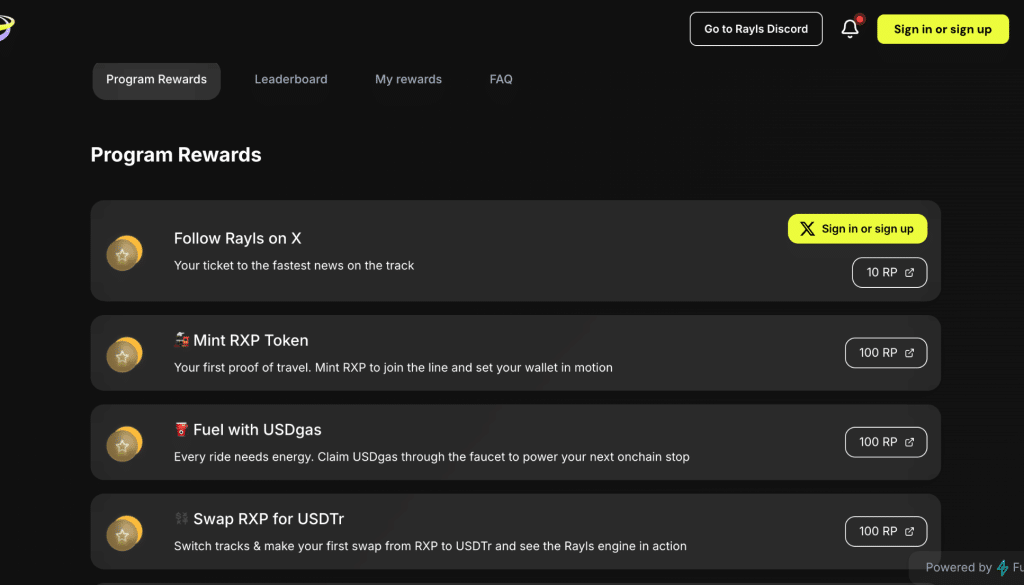The image size is (1024, 585).
Task: Click the external-link icon on the 10 RP button
Action: click(908, 272)
